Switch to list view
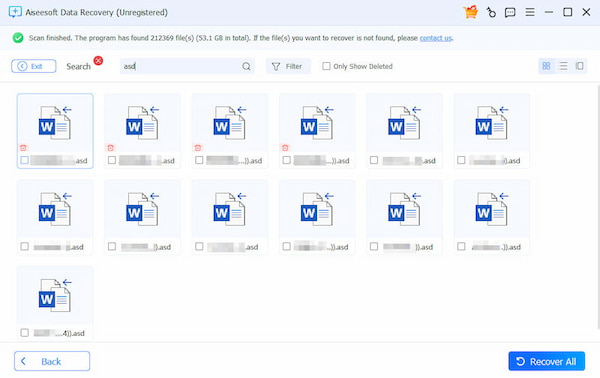This screenshot has height=378, width=600. pyautogui.click(x=563, y=66)
